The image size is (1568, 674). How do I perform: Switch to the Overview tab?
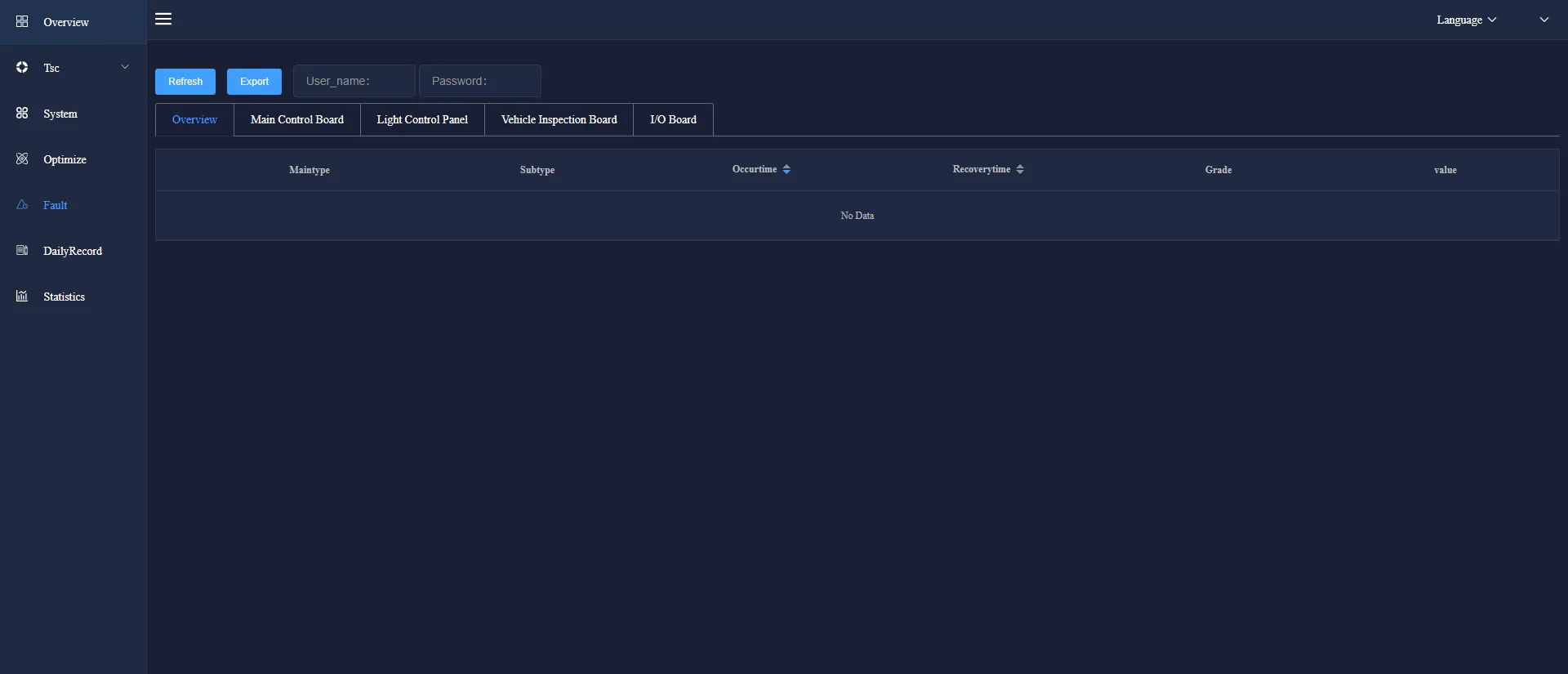click(x=194, y=119)
